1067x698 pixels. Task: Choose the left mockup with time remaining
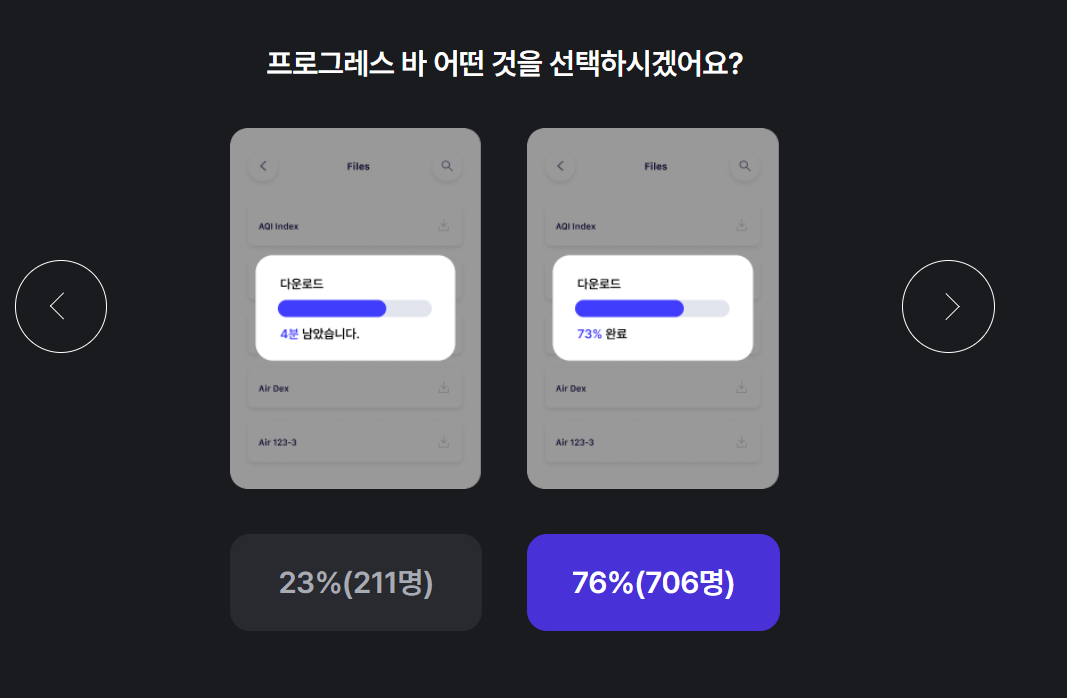355,308
